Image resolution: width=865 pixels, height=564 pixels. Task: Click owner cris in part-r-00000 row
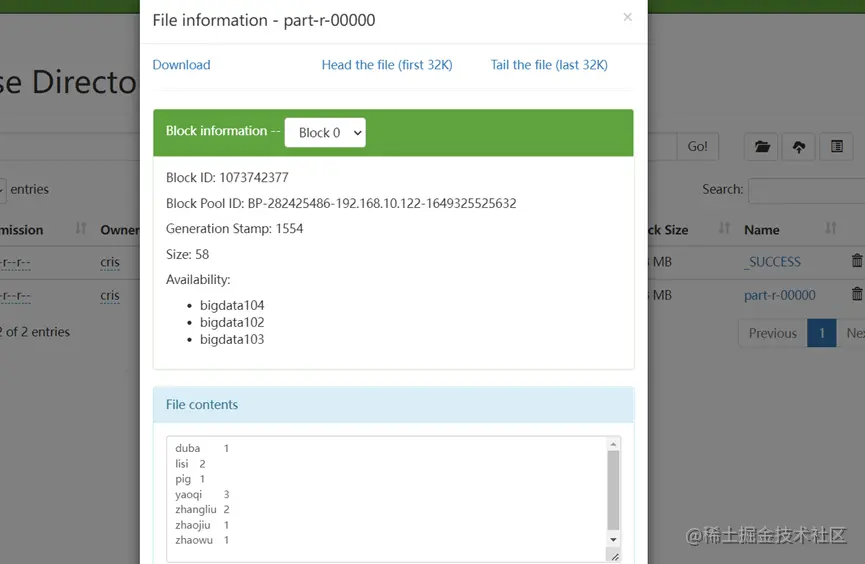110,296
